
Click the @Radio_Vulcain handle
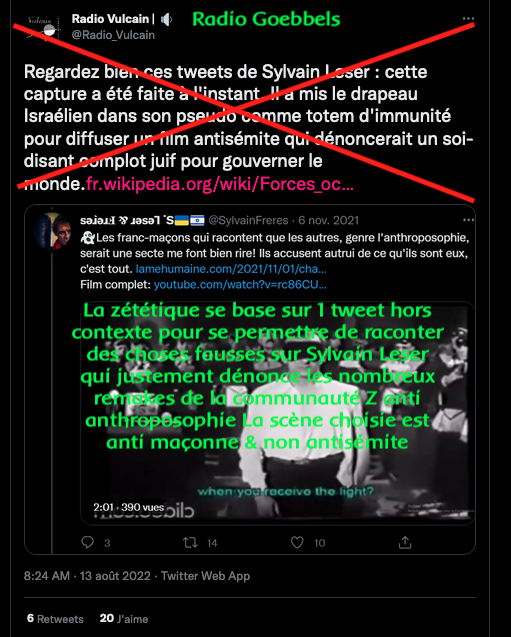coord(113,35)
